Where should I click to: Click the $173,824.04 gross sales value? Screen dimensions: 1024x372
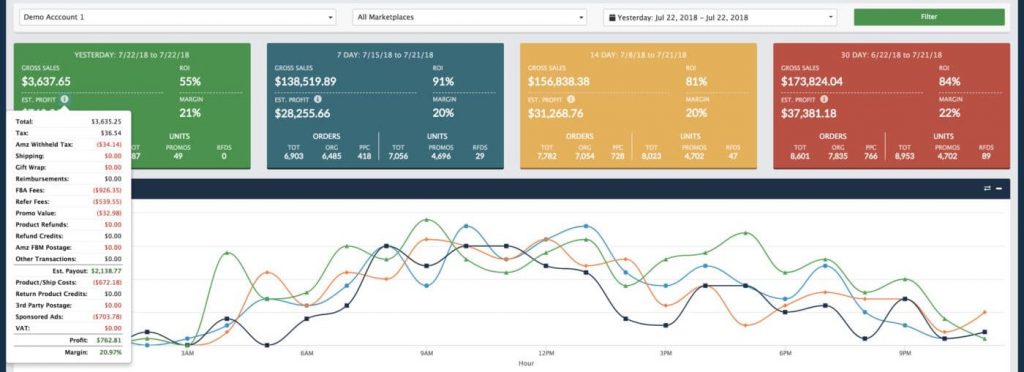click(812, 82)
